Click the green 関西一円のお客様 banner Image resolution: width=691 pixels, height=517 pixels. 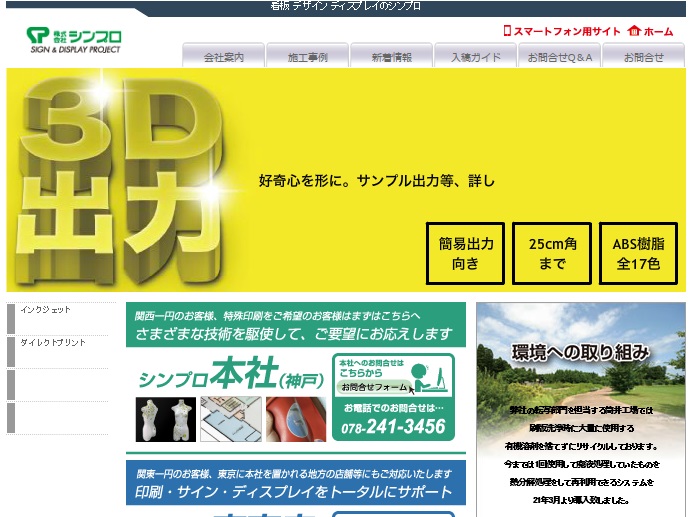point(296,325)
